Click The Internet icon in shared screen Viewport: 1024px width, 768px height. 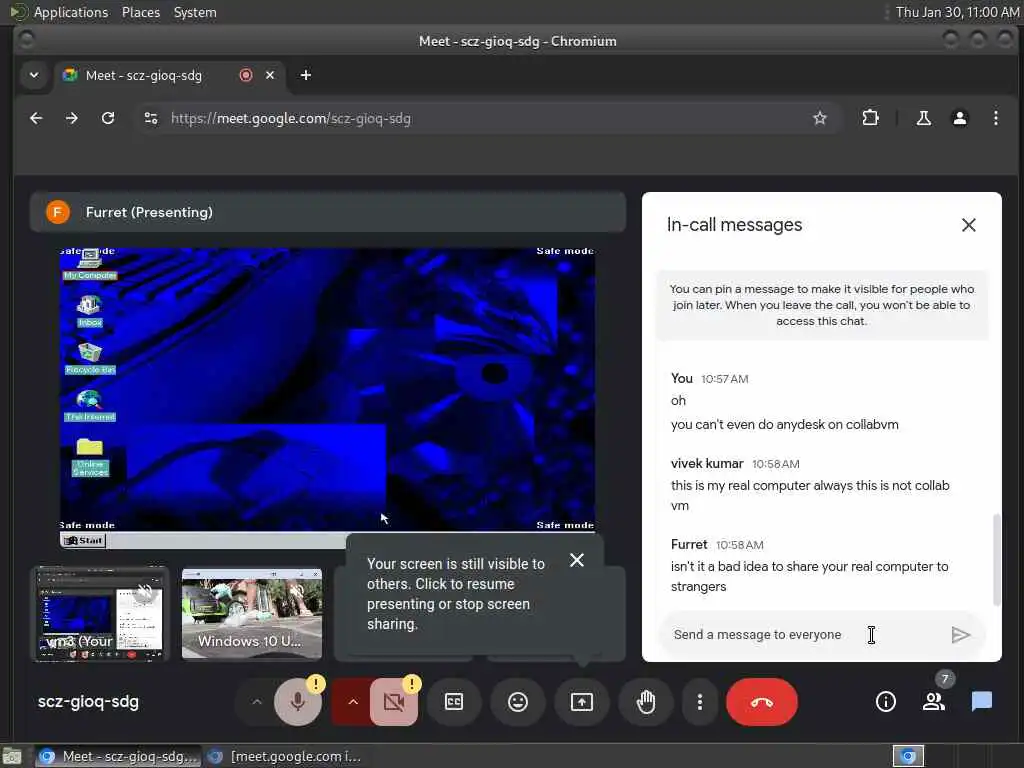coord(89,406)
